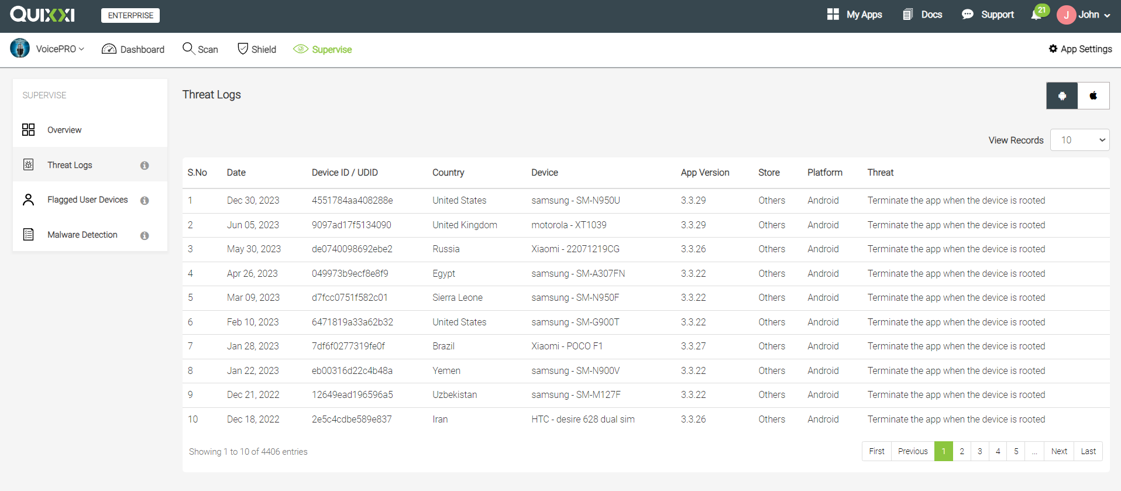Open Overview in the sidebar
The width and height of the screenshot is (1121, 491).
(90, 130)
